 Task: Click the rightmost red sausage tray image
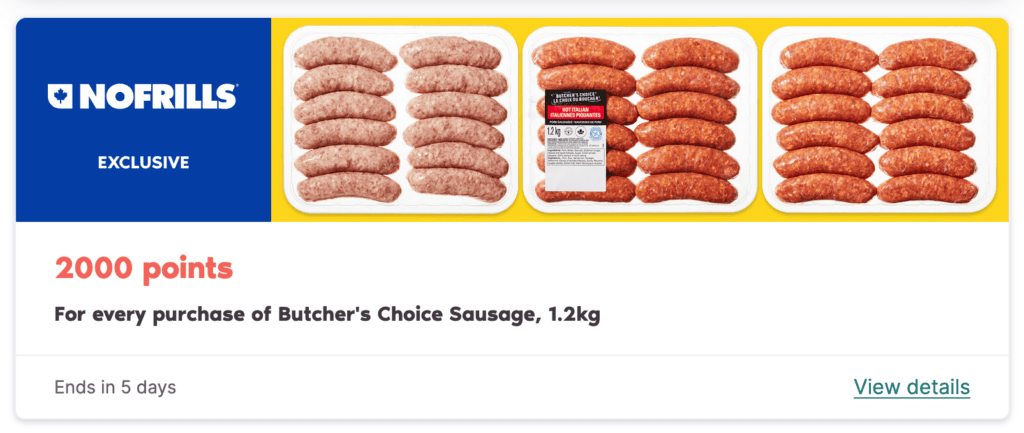pos(879,120)
